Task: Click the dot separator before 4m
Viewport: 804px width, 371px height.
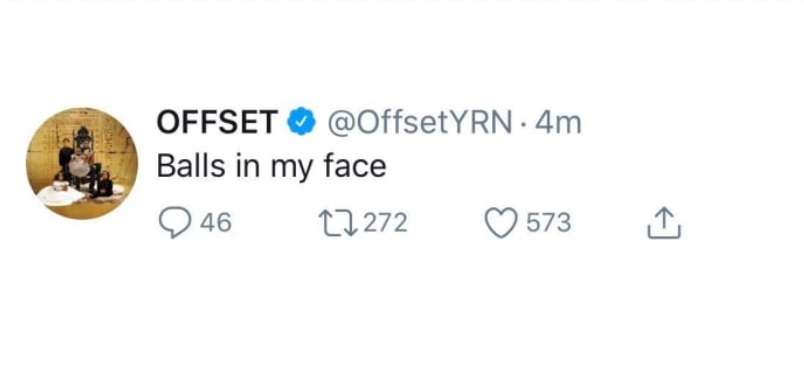Action: (524, 124)
